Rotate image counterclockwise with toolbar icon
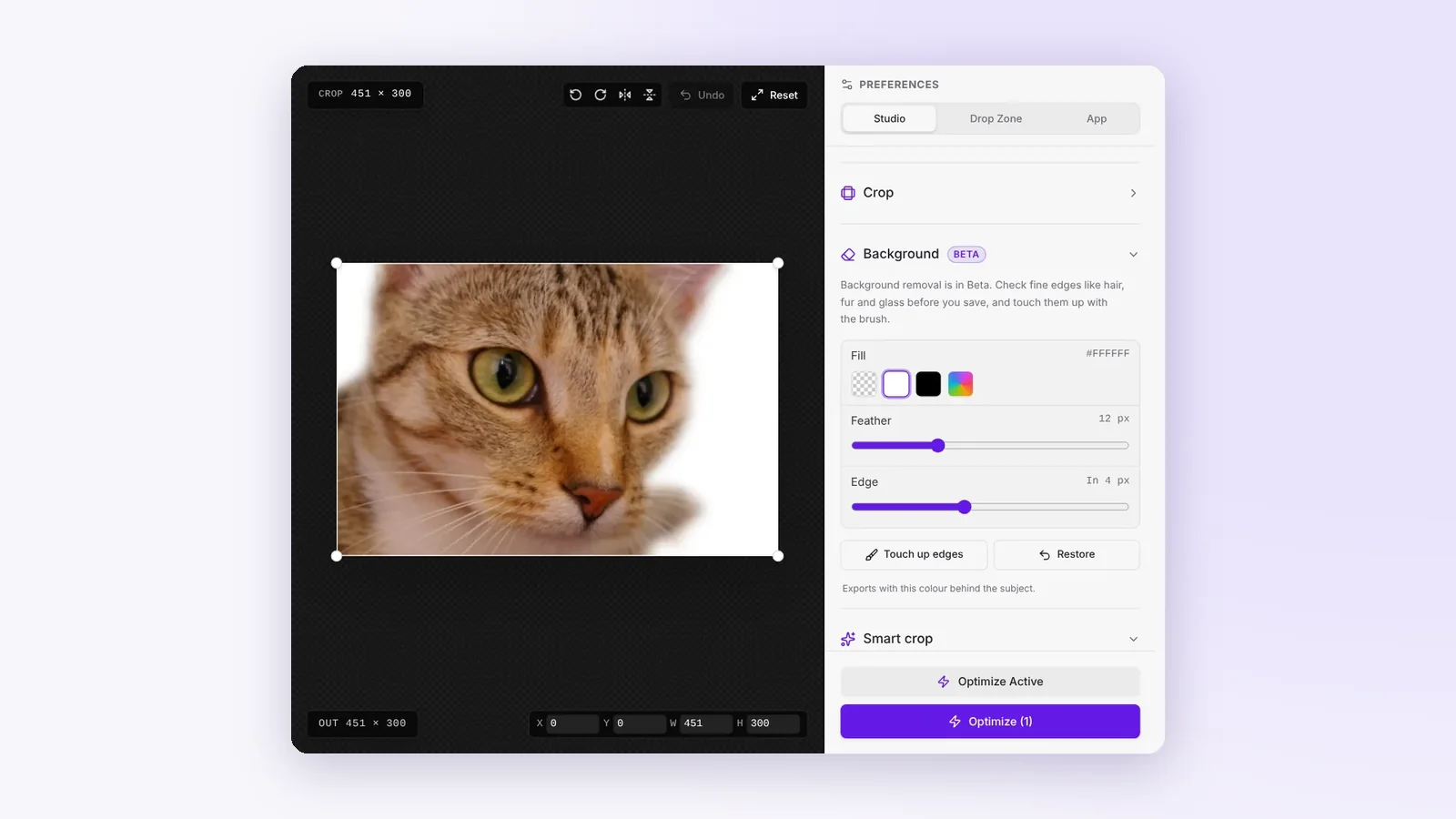This screenshot has width=1456, height=819. [x=575, y=95]
